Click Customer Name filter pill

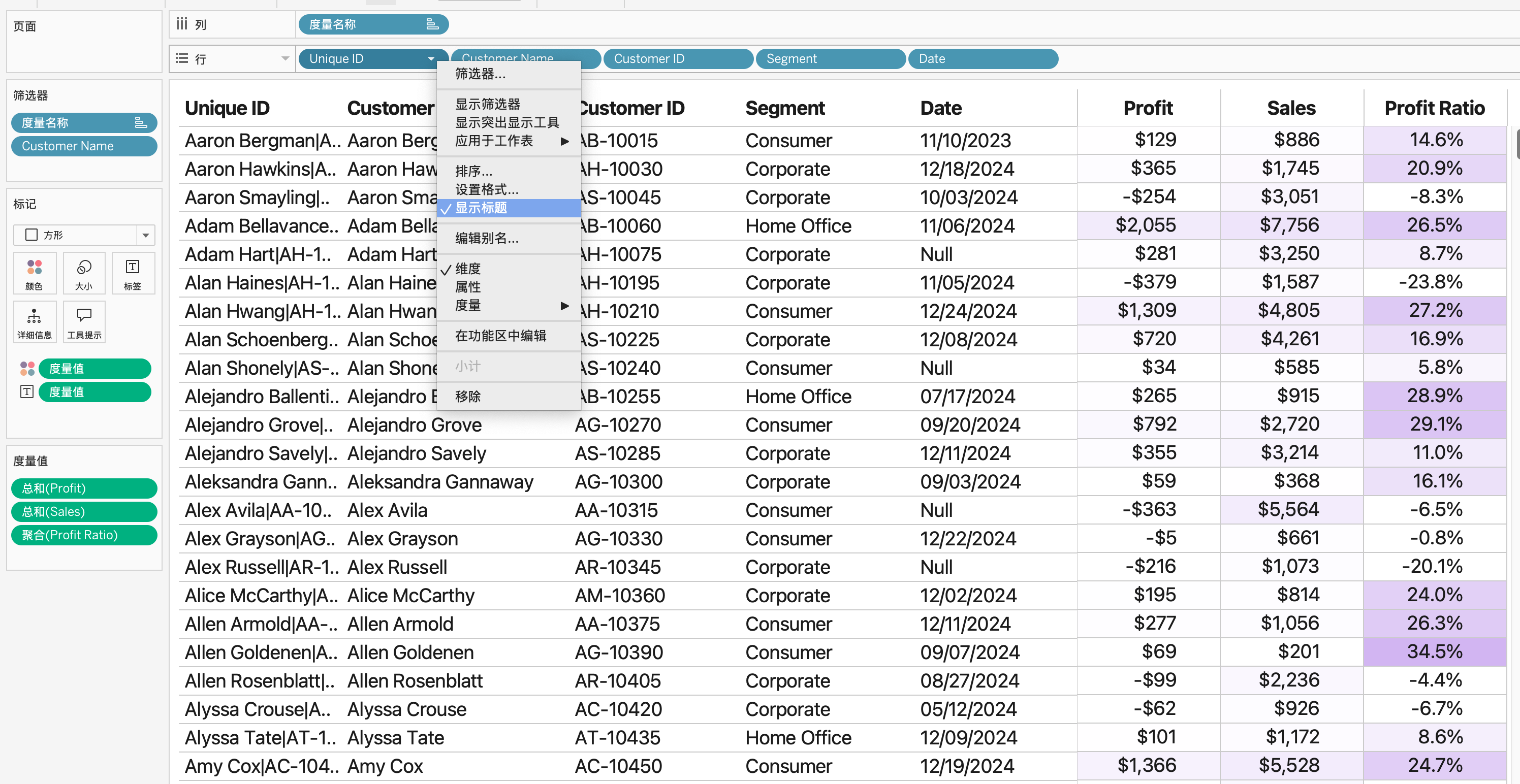(84, 146)
